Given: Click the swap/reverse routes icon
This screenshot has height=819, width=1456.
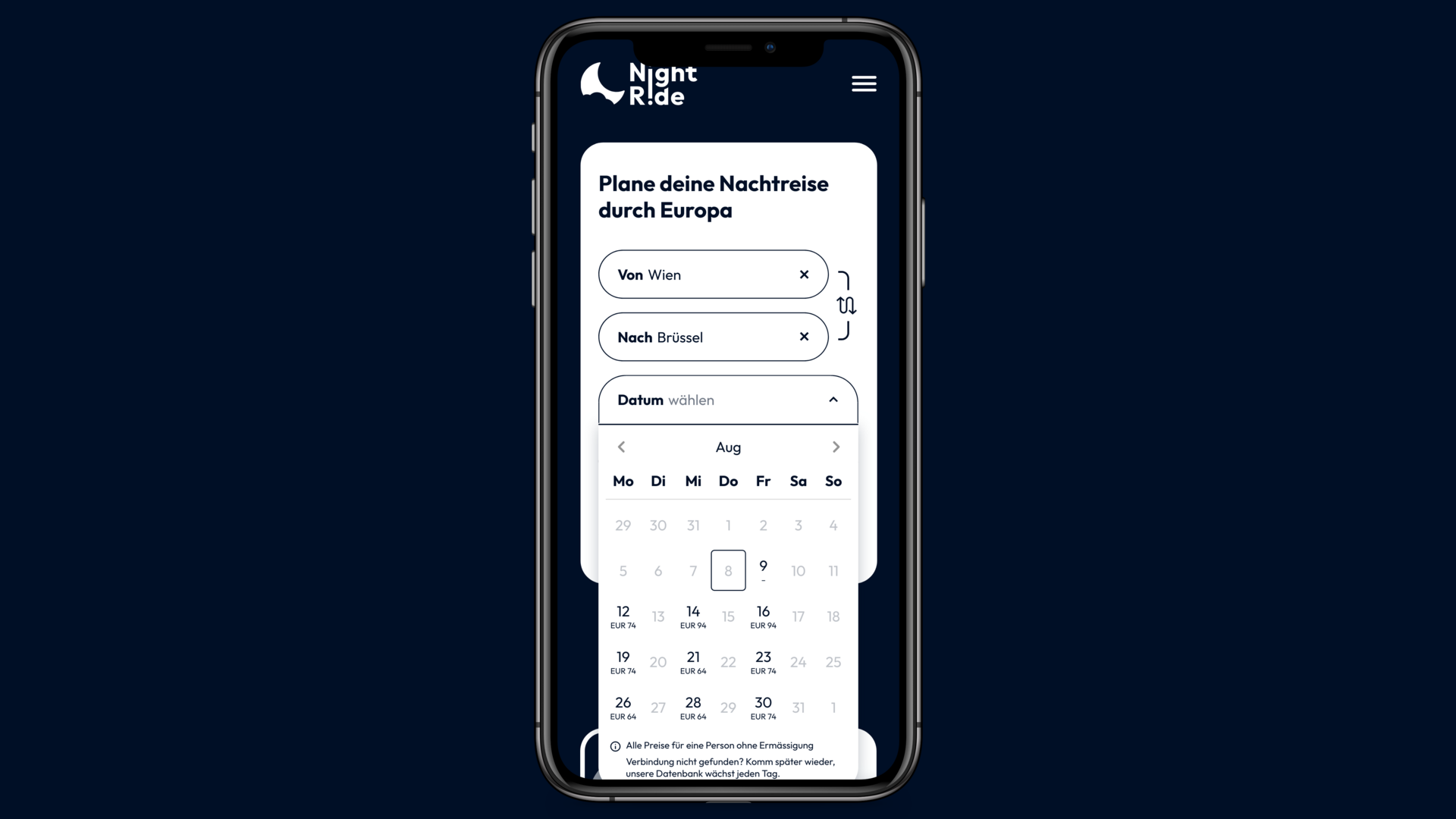Looking at the screenshot, I should pyautogui.click(x=846, y=306).
